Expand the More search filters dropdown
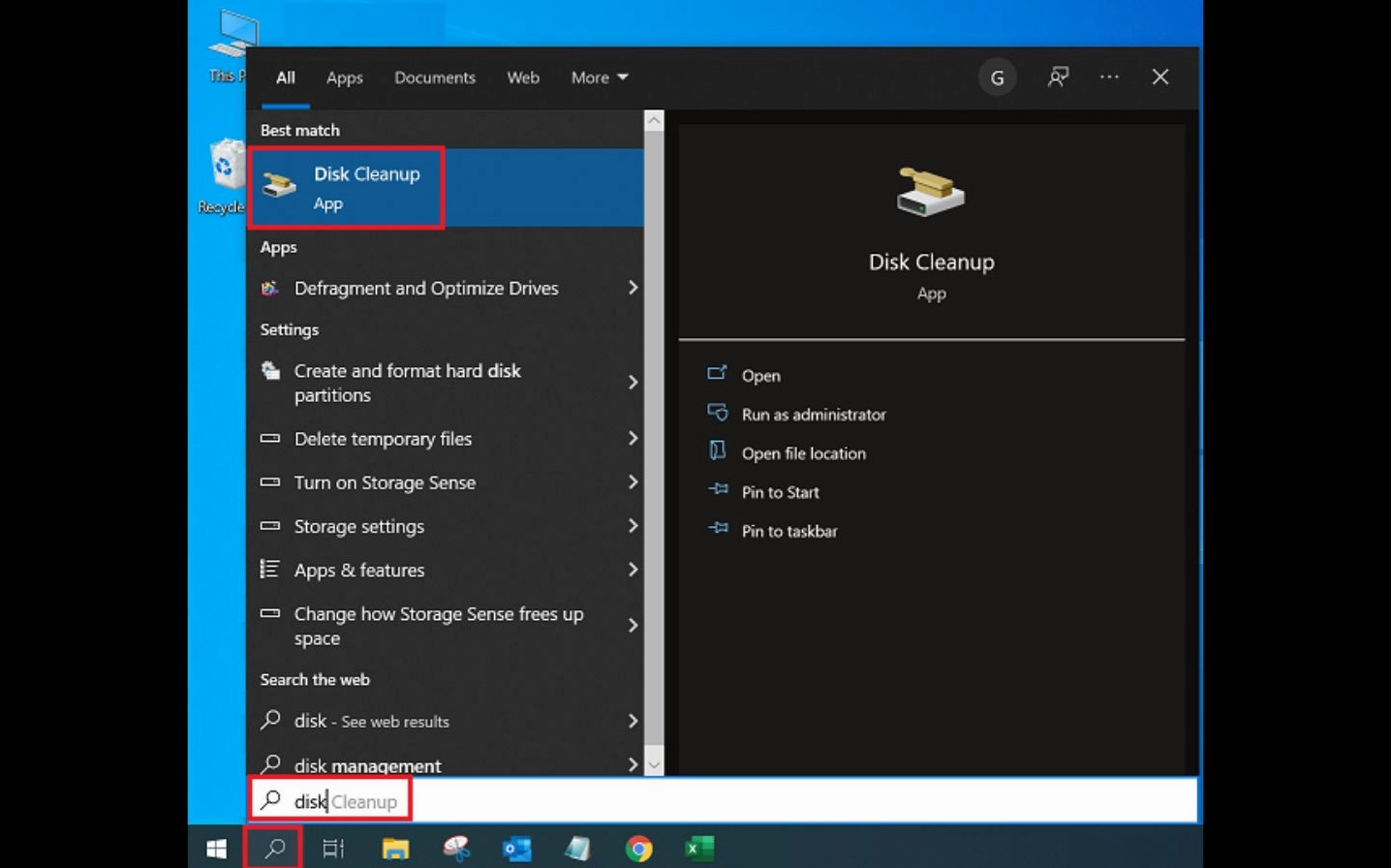The image size is (1391, 868). click(598, 77)
